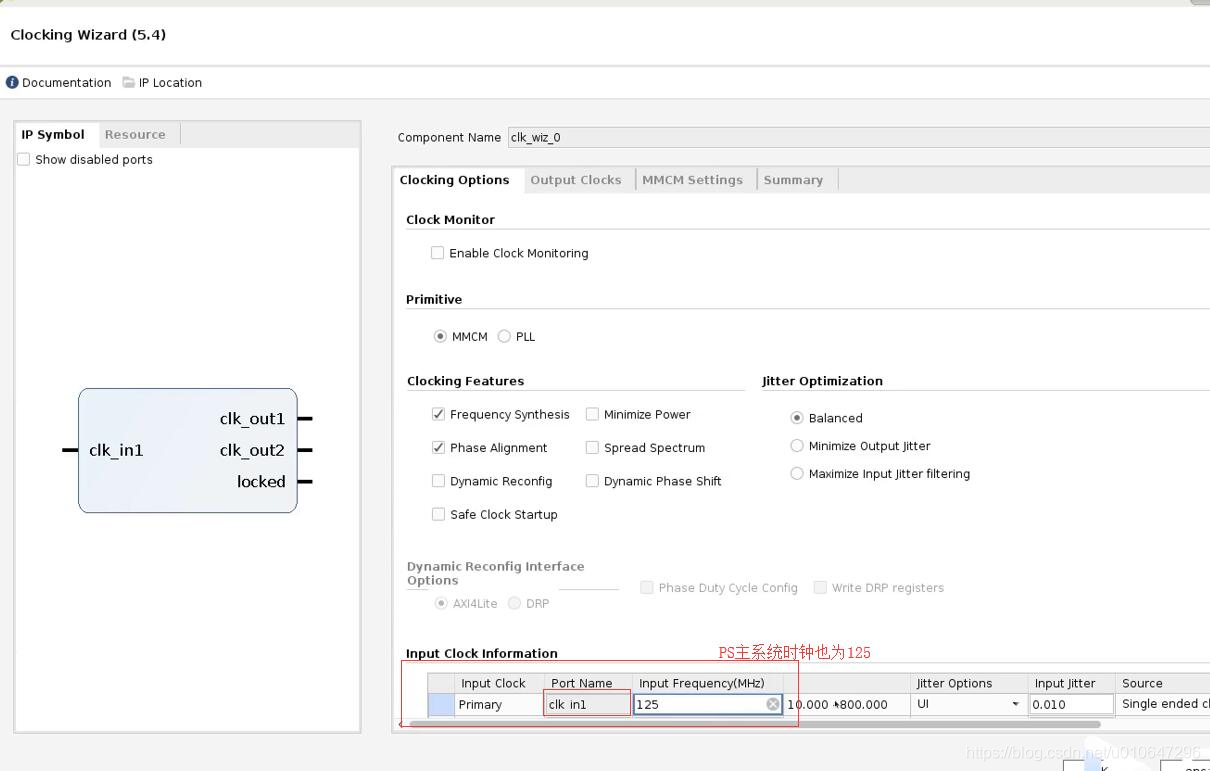Enable Dynamic Reconfig checkbox
This screenshot has width=1210, height=771.
click(x=438, y=481)
